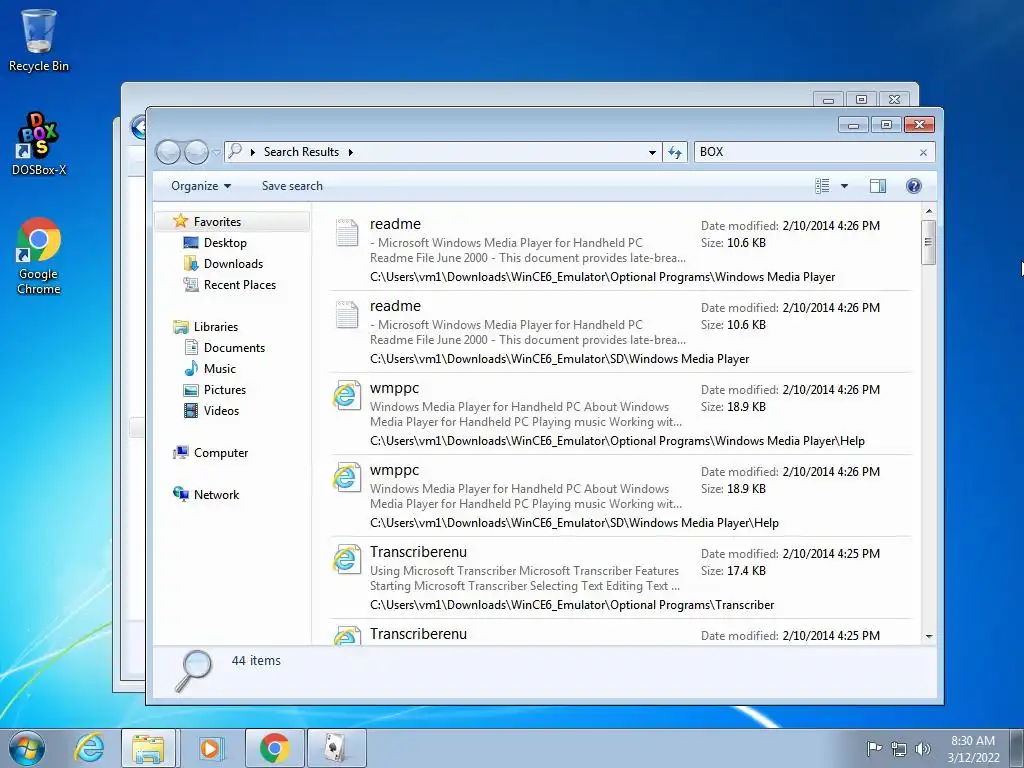Select Network in the navigation pane
1024x768 pixels.
pos(216,494)
